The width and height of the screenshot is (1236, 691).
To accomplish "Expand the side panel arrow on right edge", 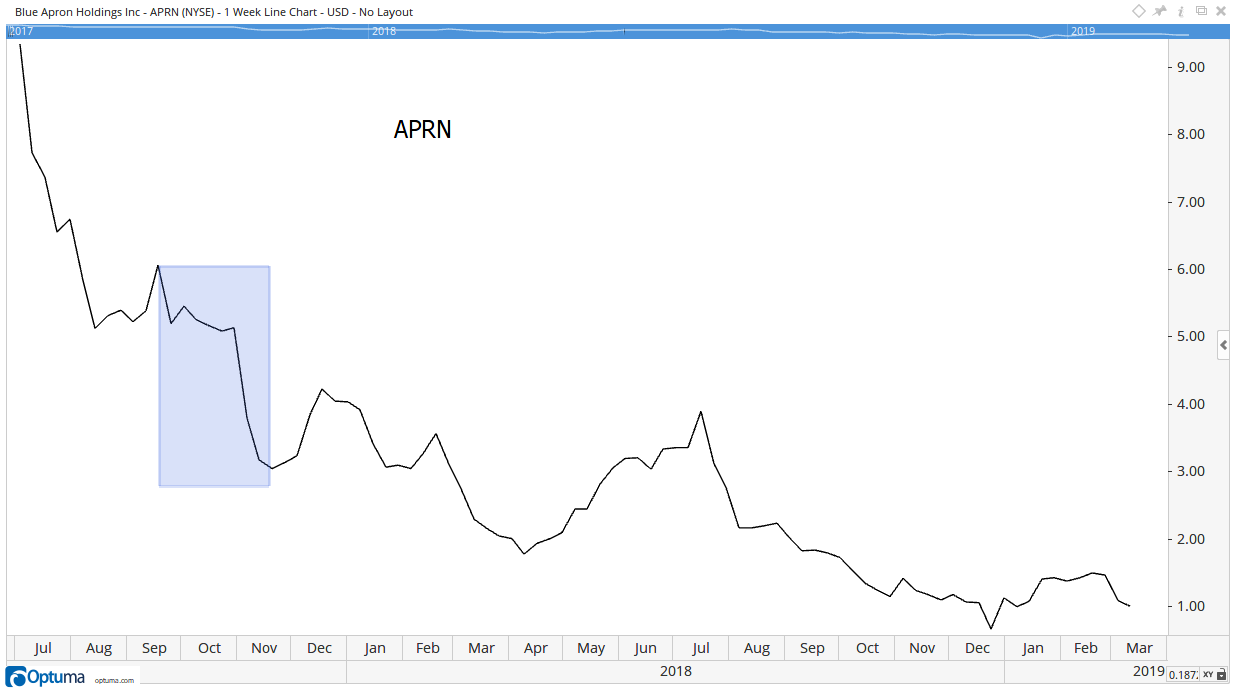I will (1223, 346).
